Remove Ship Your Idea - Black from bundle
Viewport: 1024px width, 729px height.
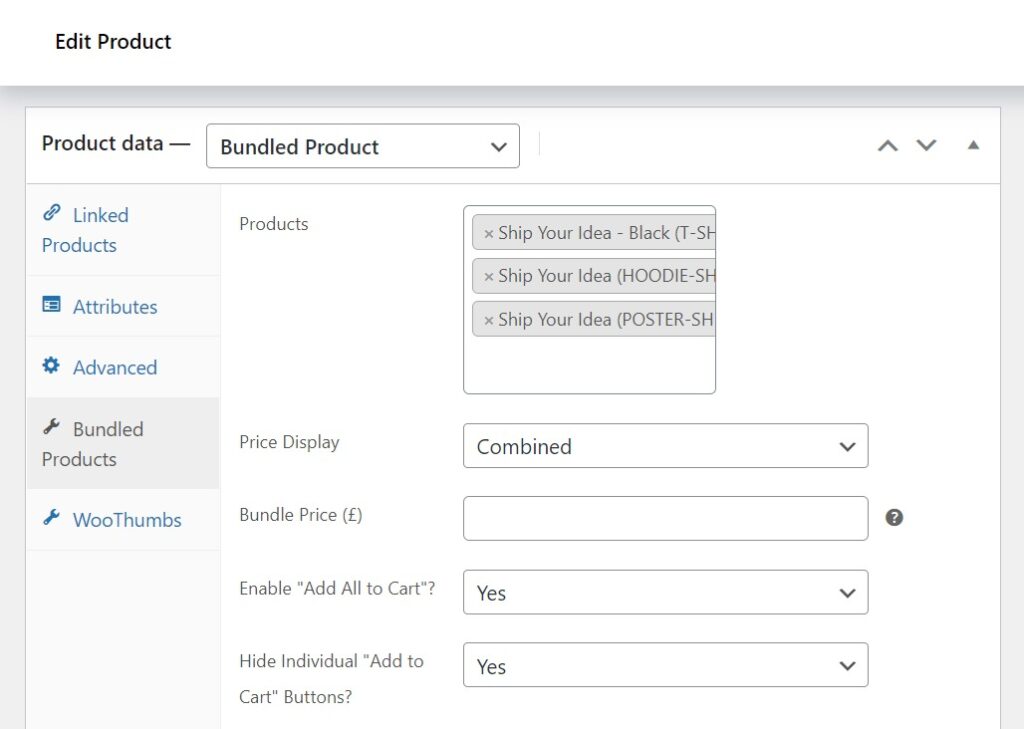click(488, 232)
